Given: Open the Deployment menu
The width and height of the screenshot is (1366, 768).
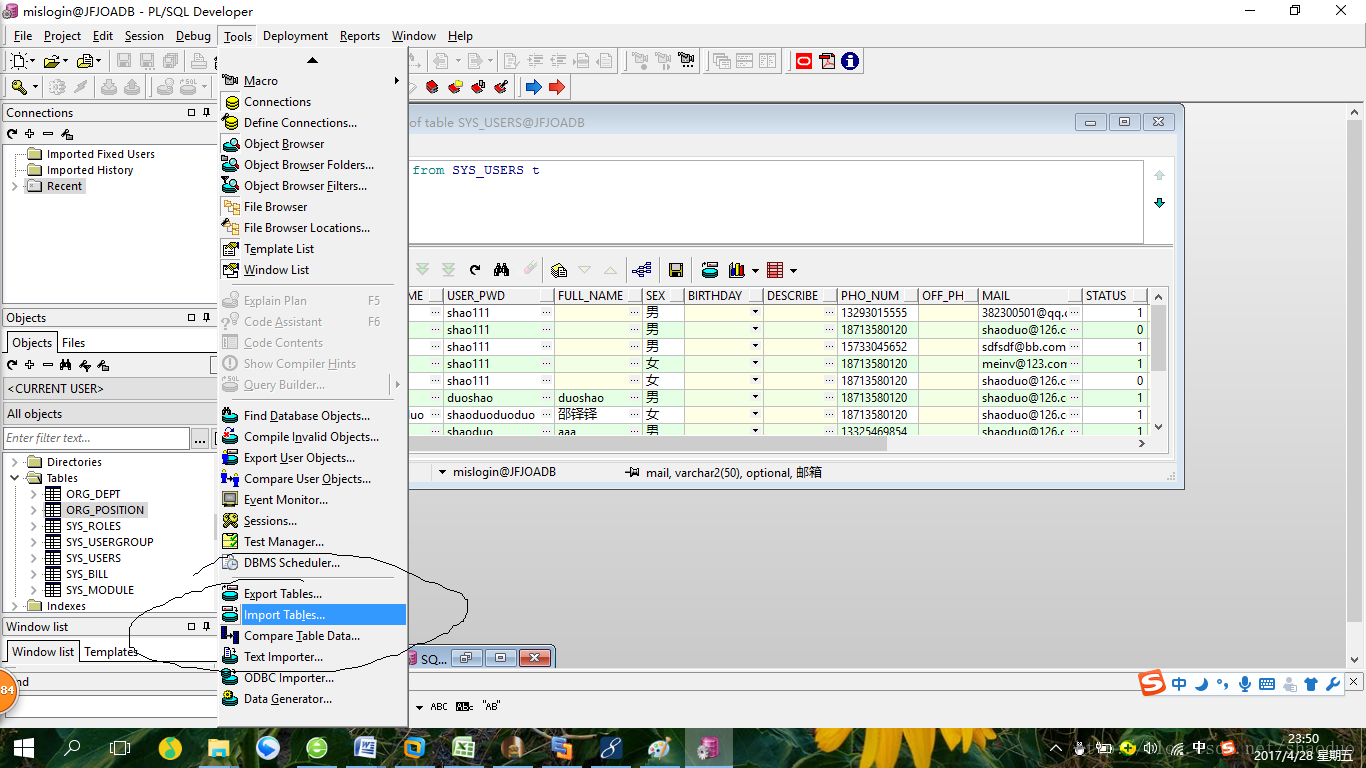Looking at the screenshot, I should pyautogui.click(x=296, y=36).
